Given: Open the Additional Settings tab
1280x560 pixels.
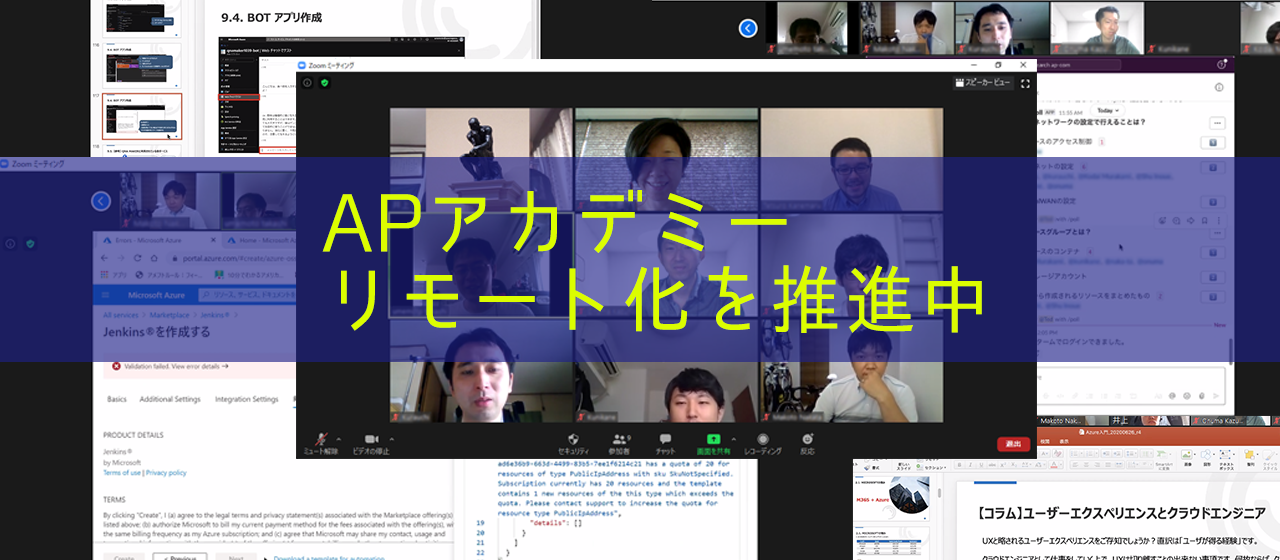Looking at the screenshot, I should [x=170, y=399].
